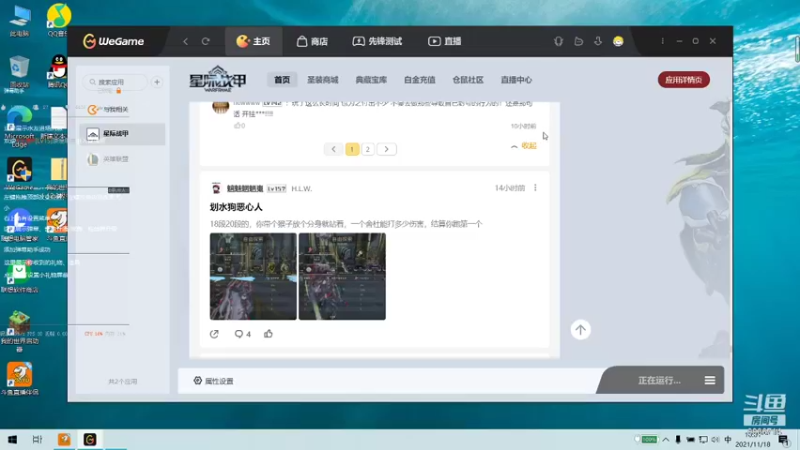Select comment page 2
This screenshot has width=800, height=450.
click(x=367, y=149)
